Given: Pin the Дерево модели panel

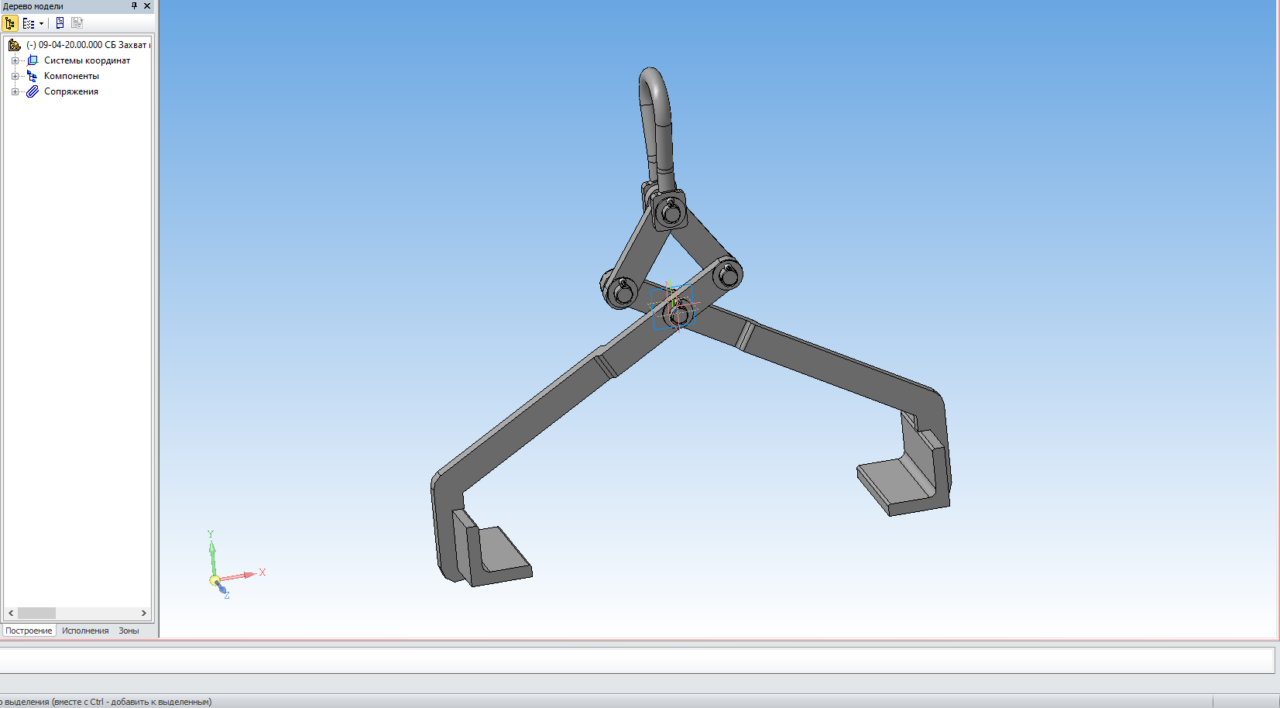Looking at the screenshot, I should [134, 6].
